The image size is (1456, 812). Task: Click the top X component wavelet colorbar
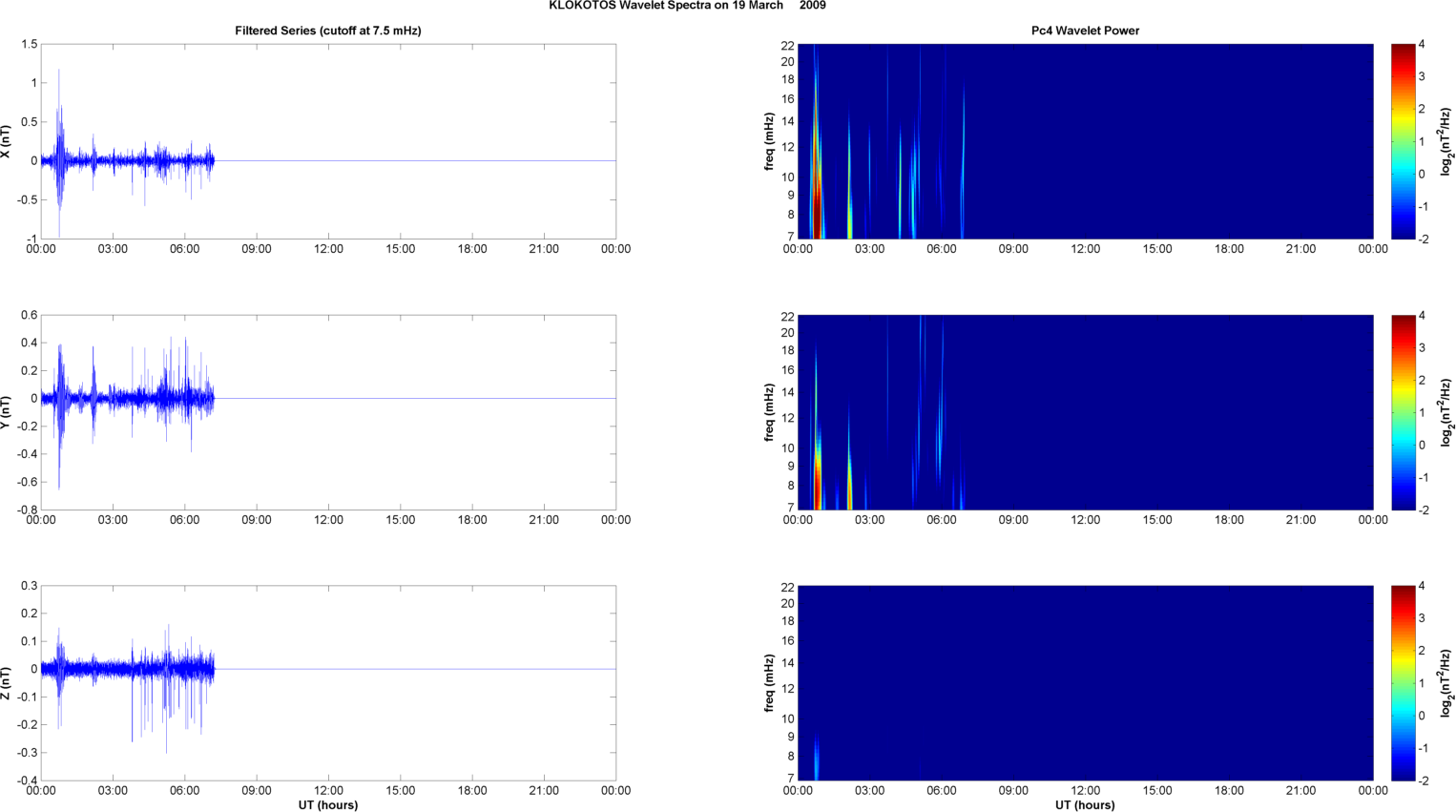(1403, 141)
